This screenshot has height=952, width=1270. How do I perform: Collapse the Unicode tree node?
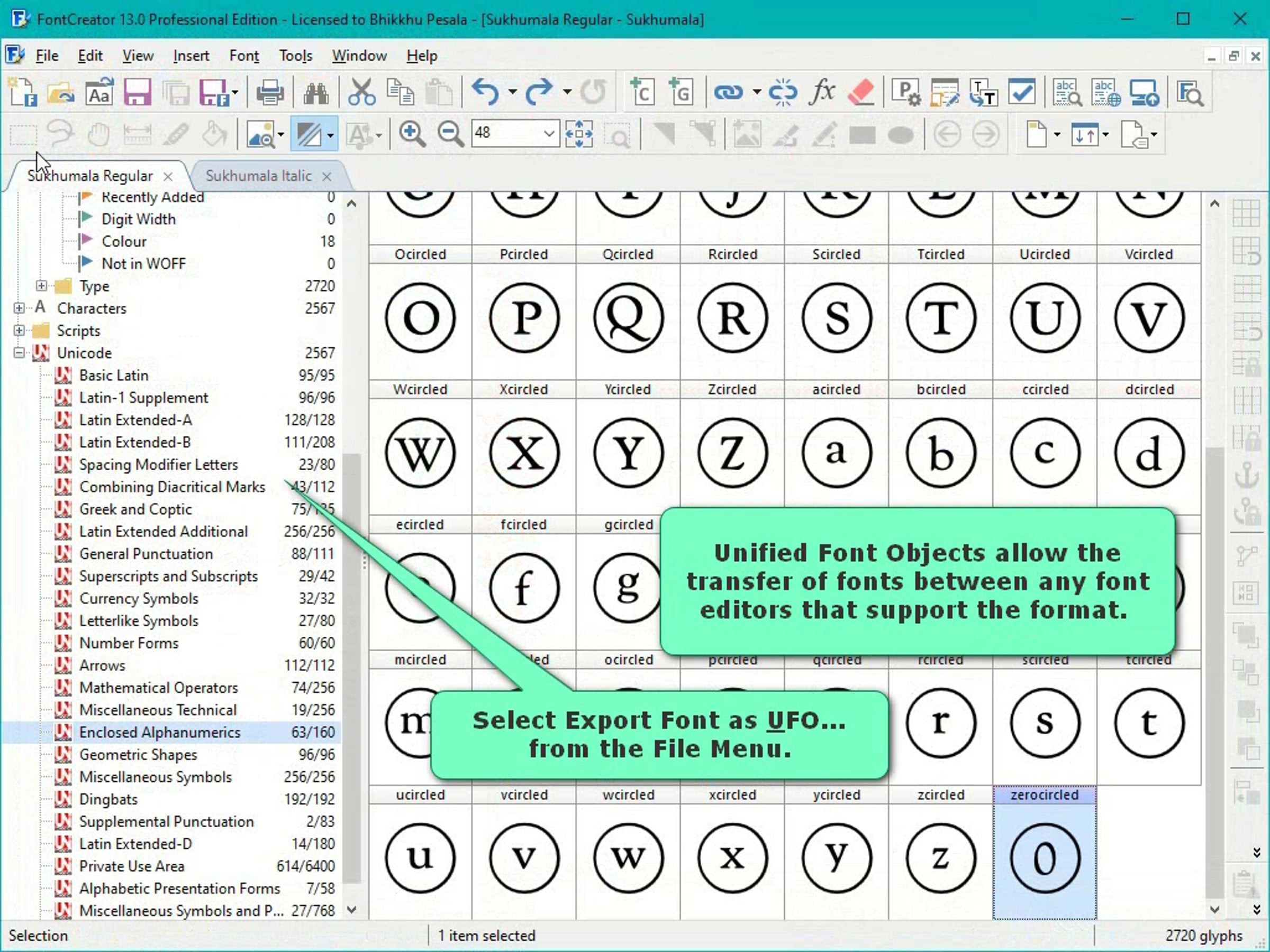tap(19, 353)
